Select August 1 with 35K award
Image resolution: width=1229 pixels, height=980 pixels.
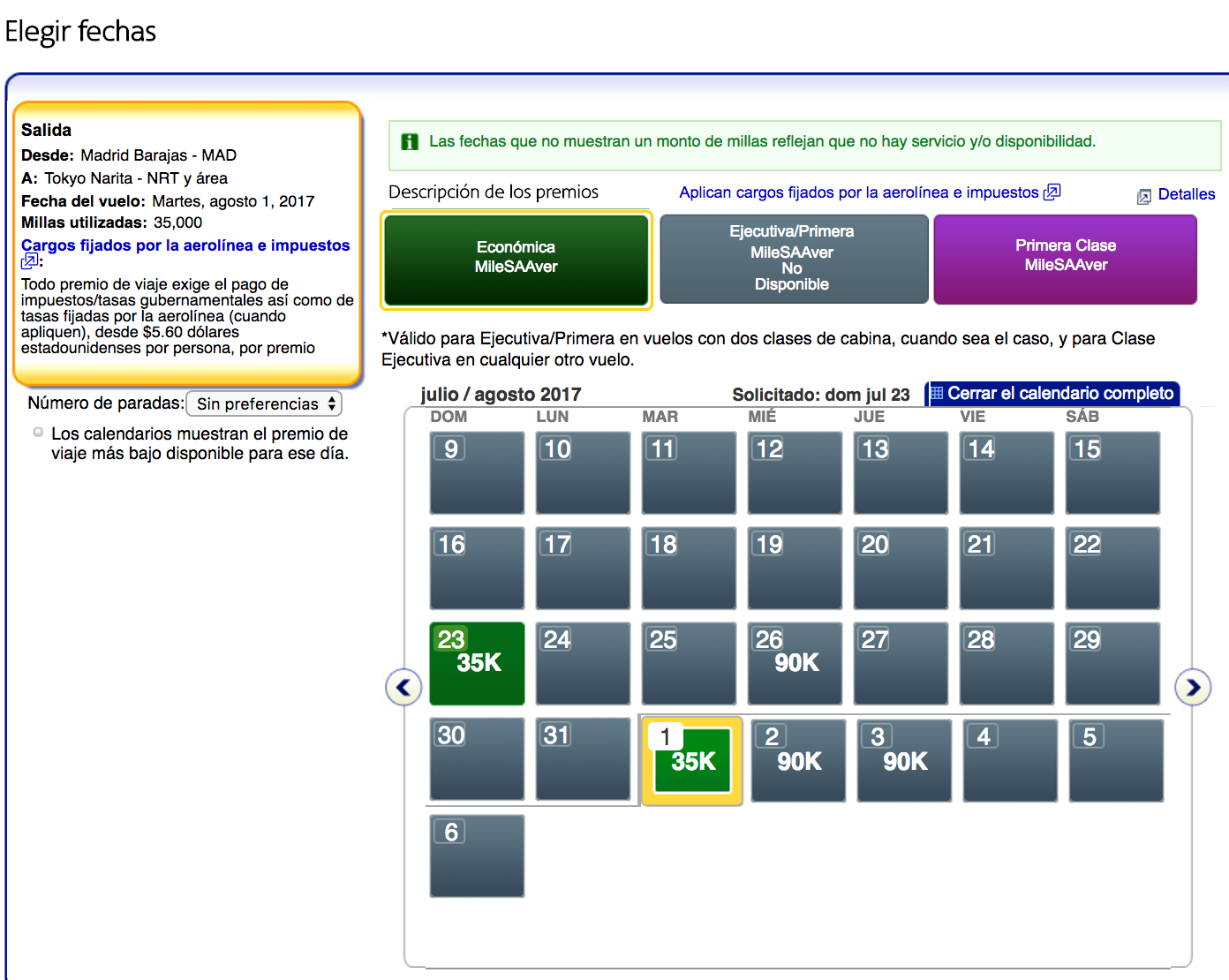click(x=692, y=761)
